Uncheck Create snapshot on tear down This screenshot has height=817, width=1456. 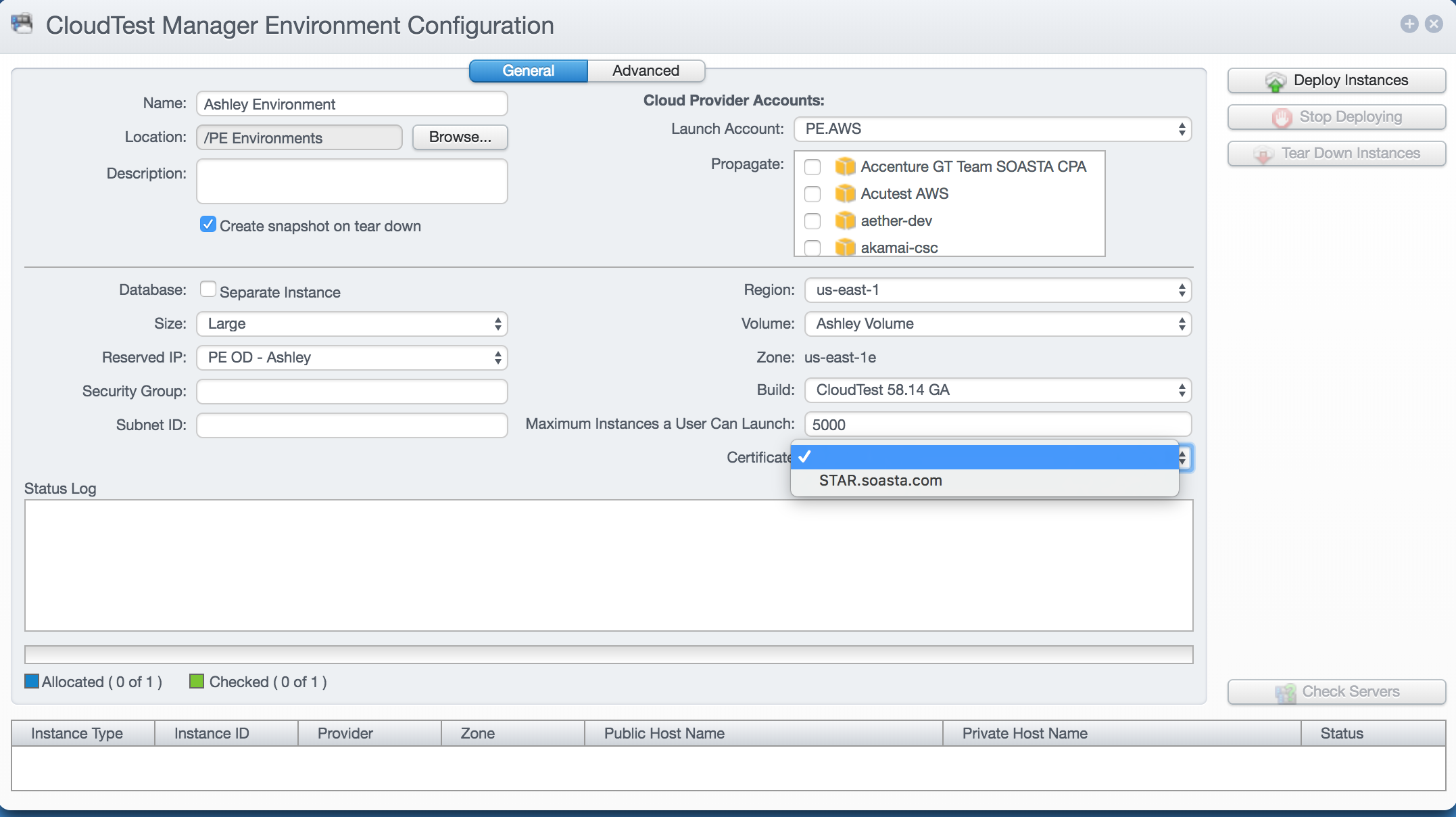pos(208,225)
